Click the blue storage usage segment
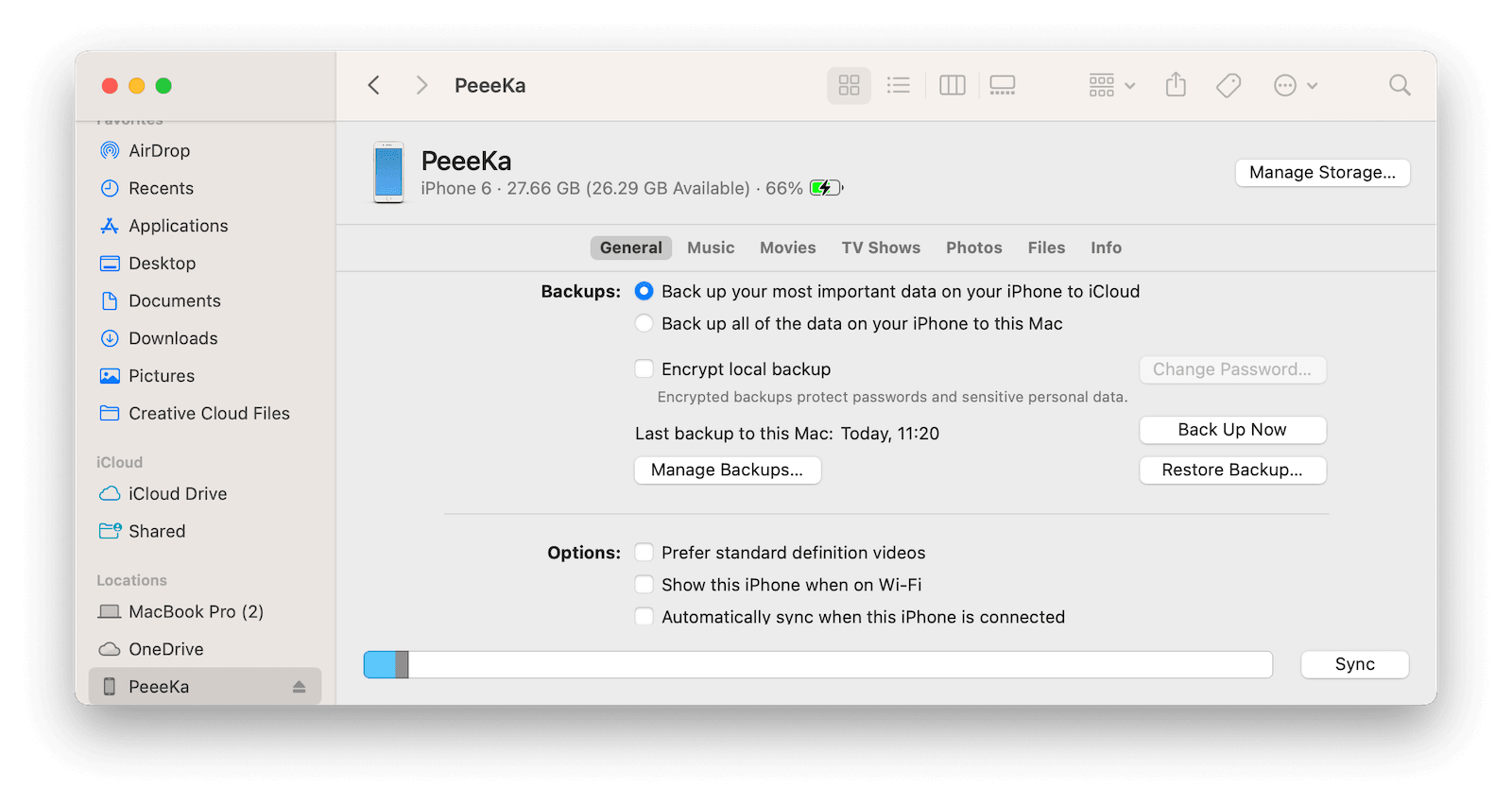Screen dimensions: 1512x804 (x=380, y=664)
